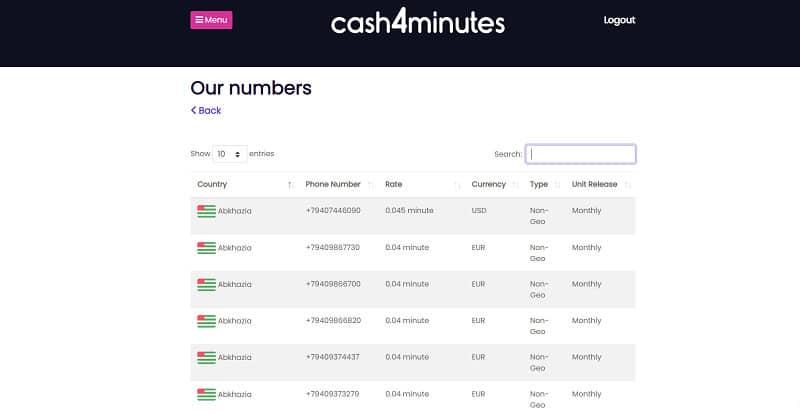Screen dimensions: 800x414
Task: Open the Show entries count dropdown
Action: [x=231, y=154]
